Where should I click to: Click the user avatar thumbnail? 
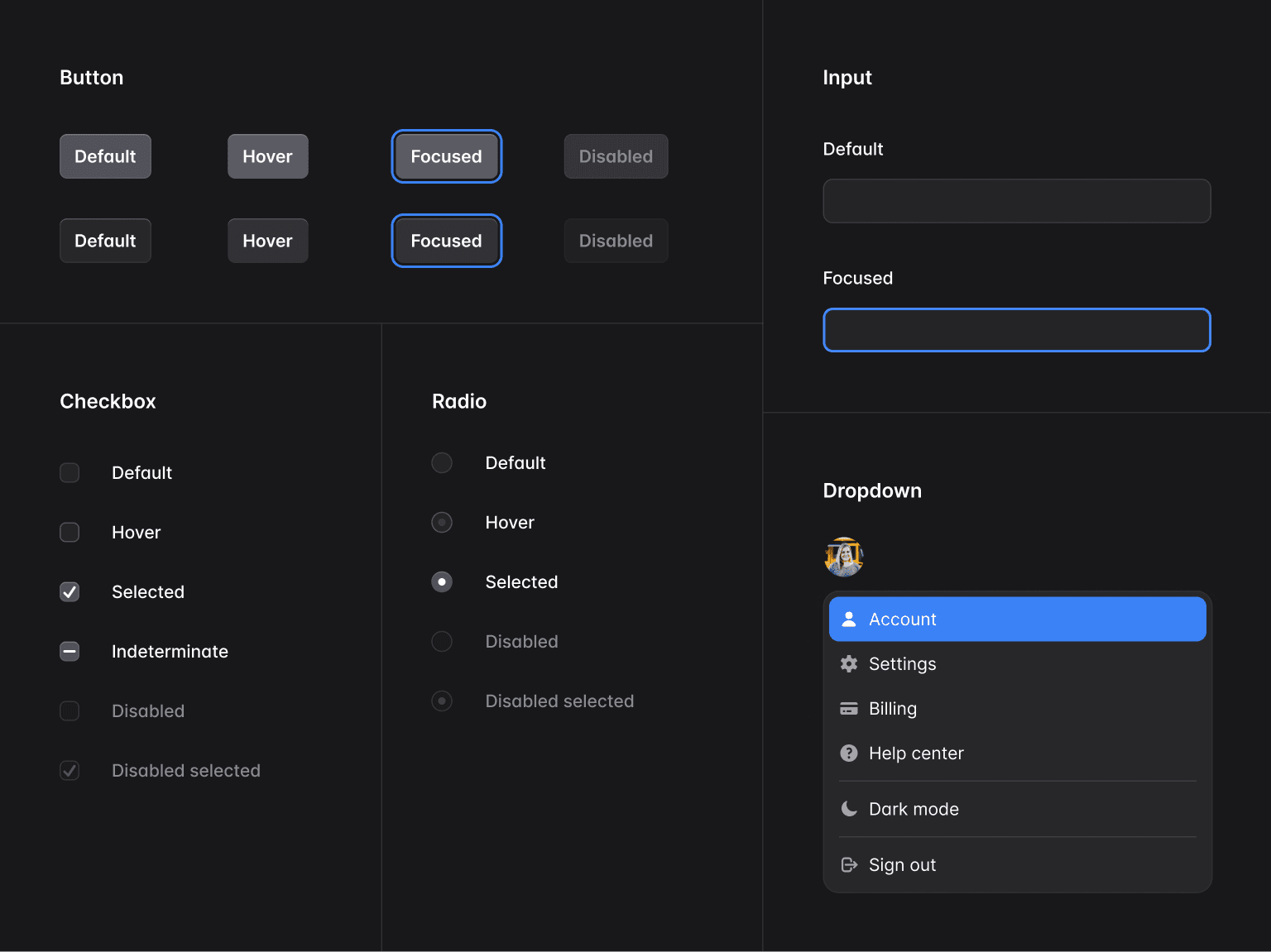844,557
